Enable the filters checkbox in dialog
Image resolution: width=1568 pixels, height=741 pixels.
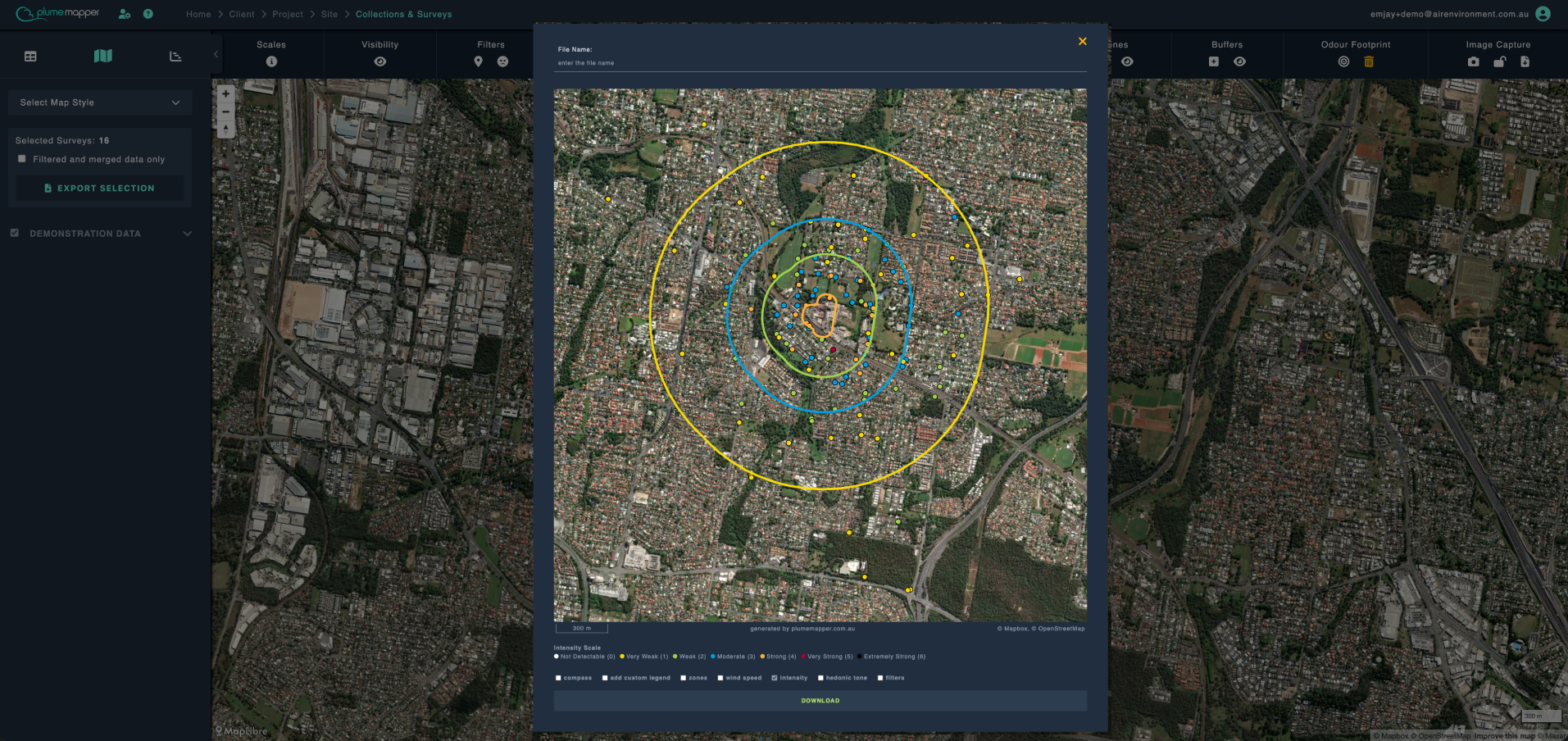[880, 678]
